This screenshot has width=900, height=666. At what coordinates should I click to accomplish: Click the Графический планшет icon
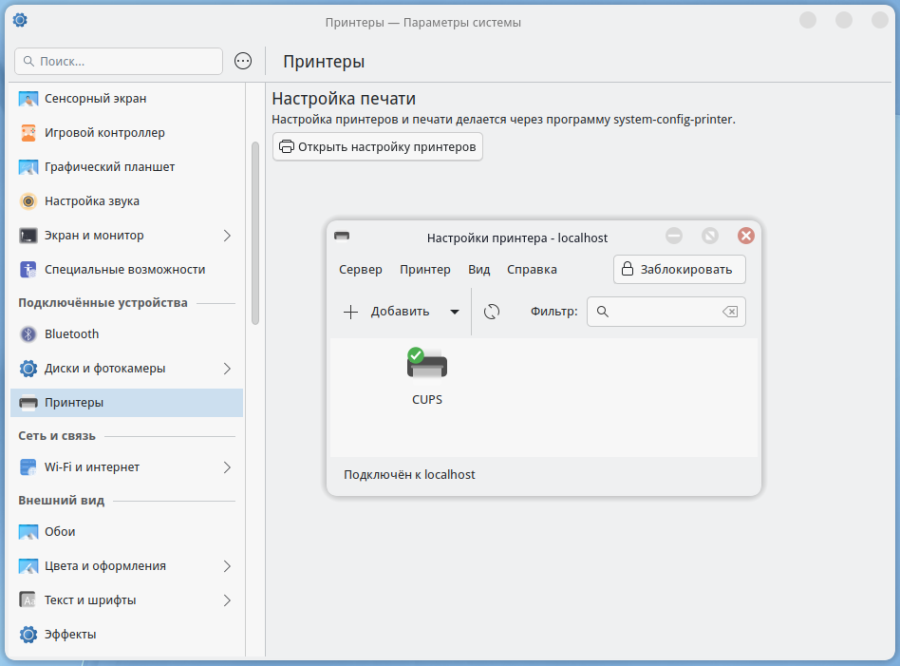28,167
